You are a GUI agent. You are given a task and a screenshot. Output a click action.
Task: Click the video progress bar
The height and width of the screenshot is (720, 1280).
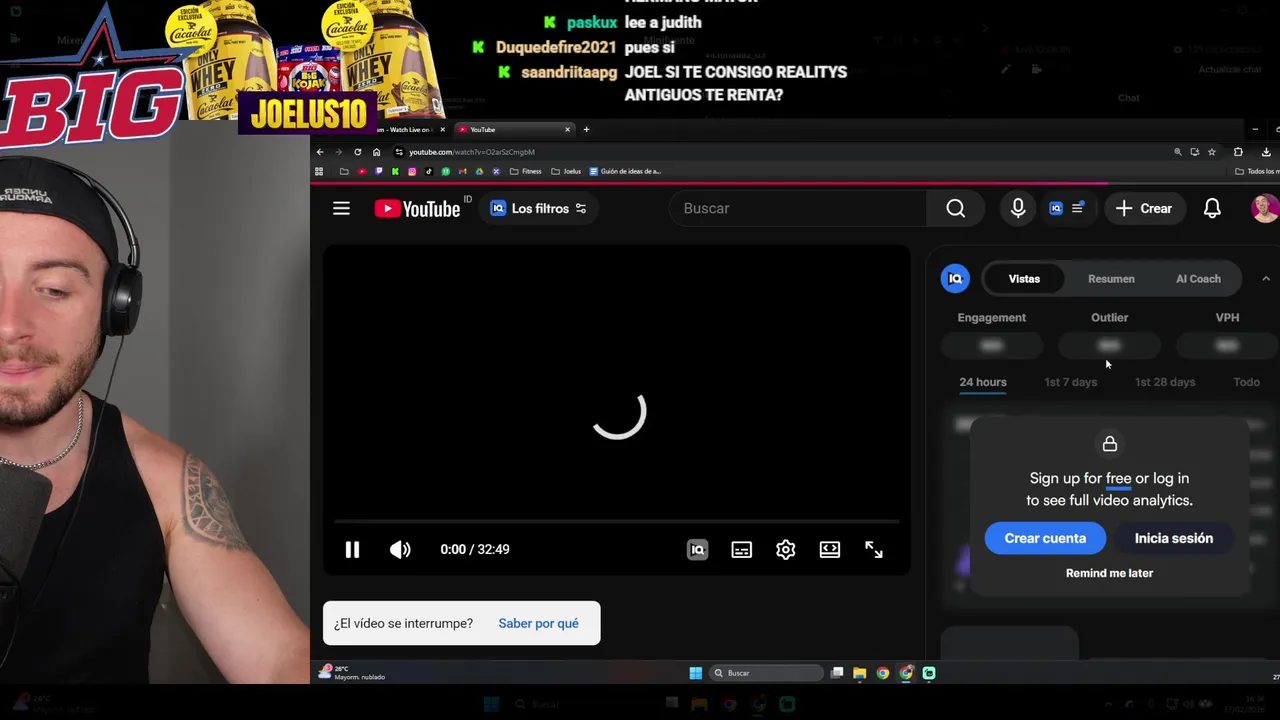click(616, 522)
